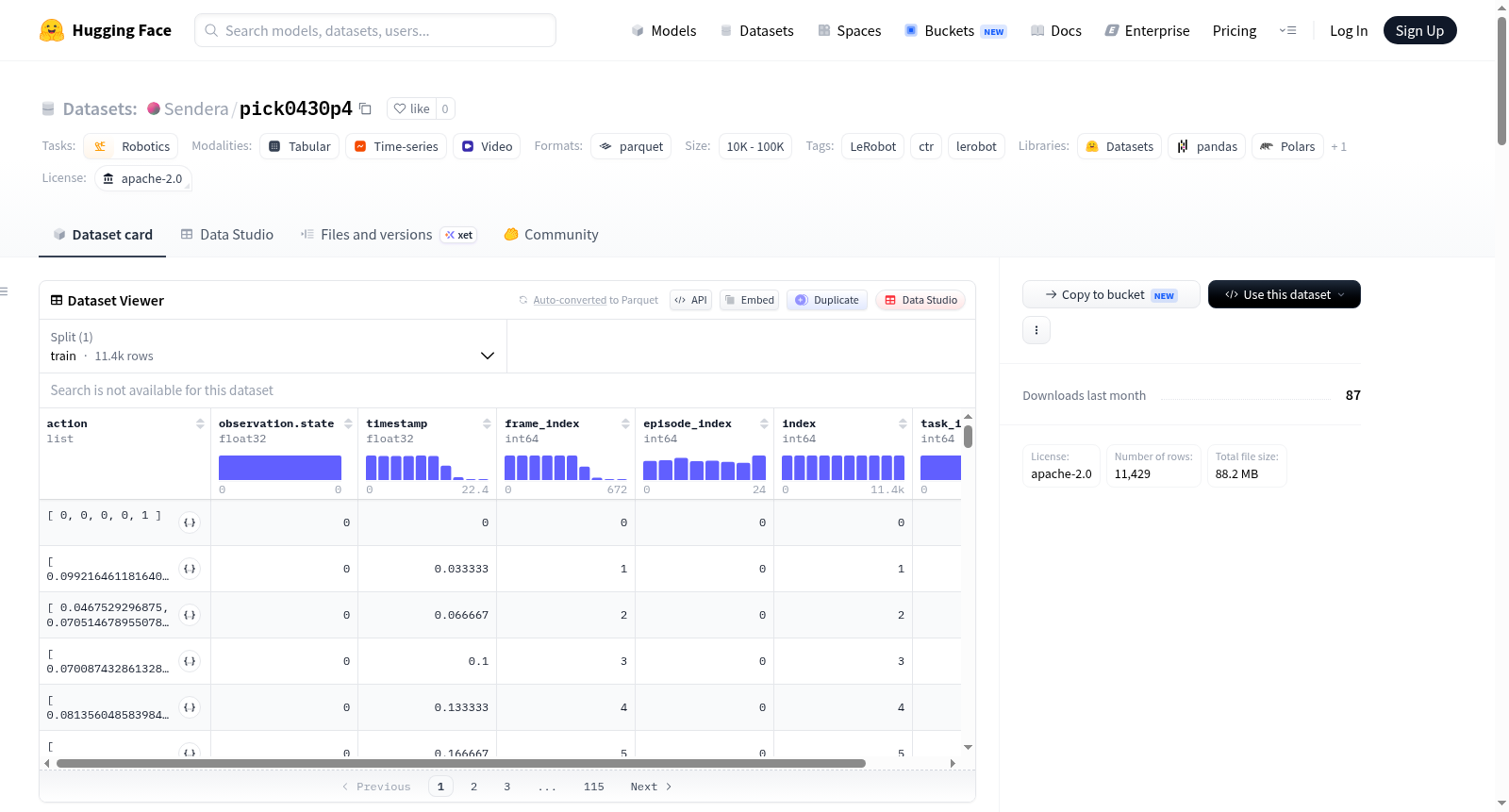Expand the Split train dropdown
Screen dimensions: 1509x812
pos(274,346)
